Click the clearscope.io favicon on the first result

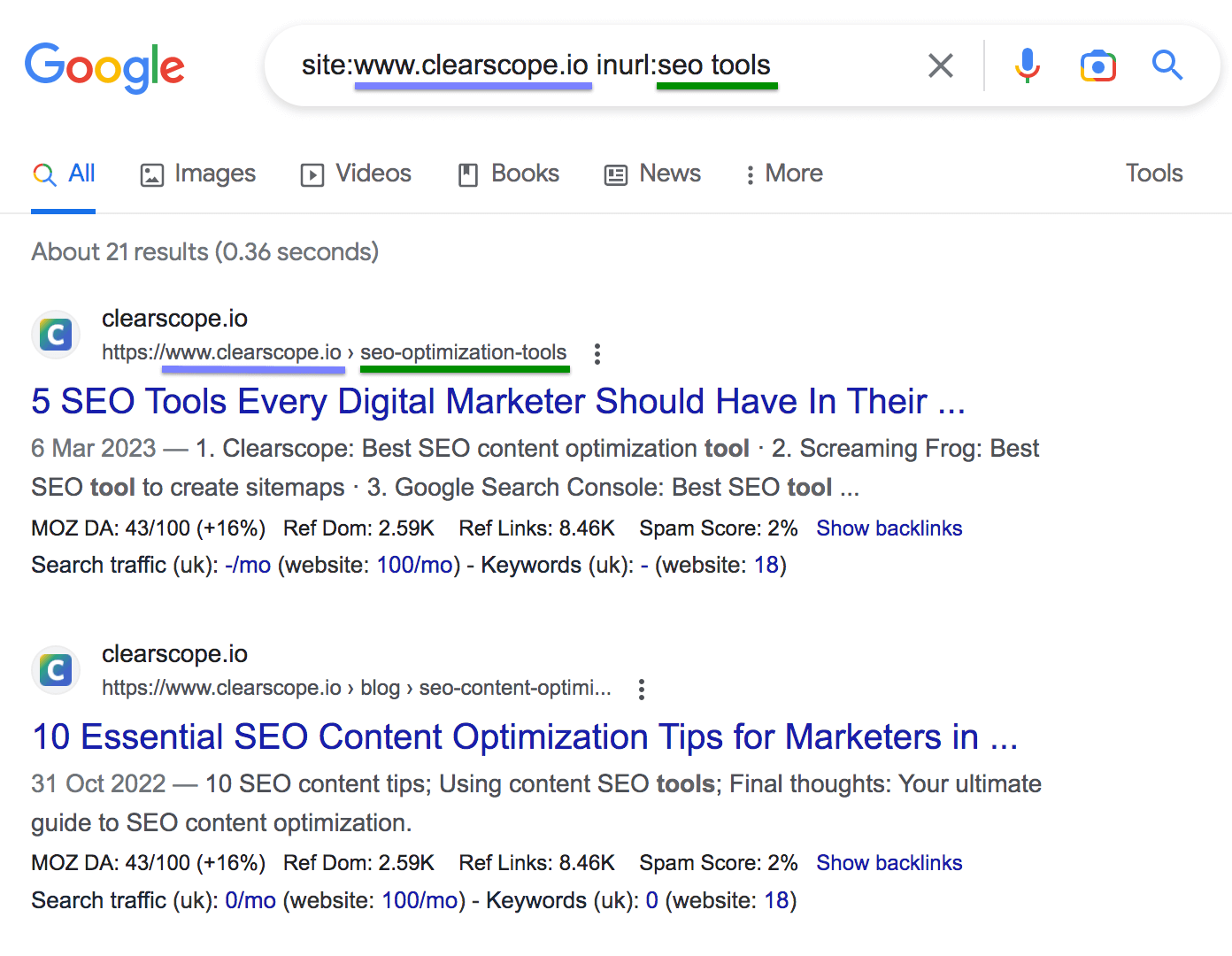(x=55, y=335)
